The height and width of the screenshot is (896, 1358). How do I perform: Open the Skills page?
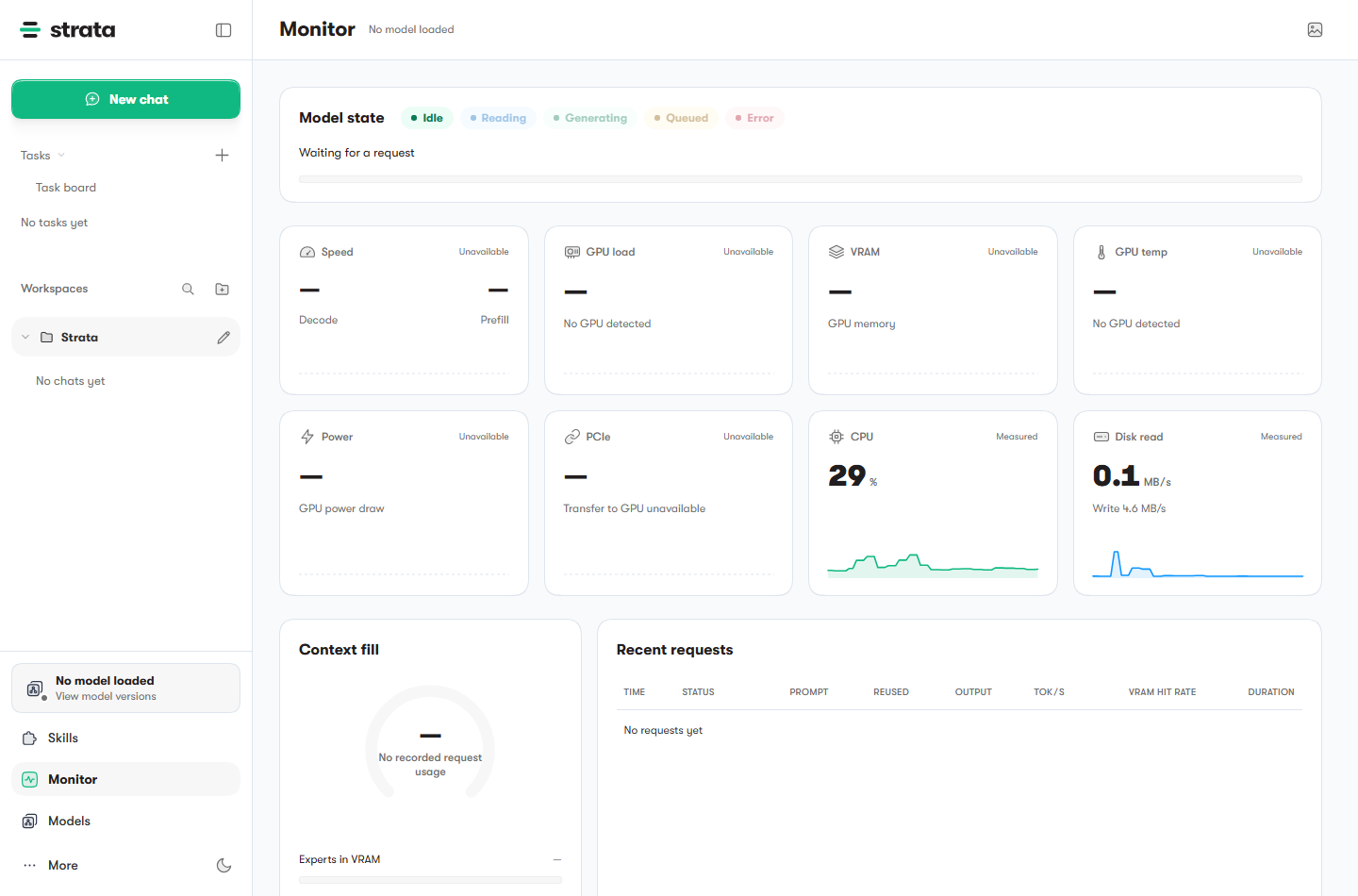[x=125, y=738]
